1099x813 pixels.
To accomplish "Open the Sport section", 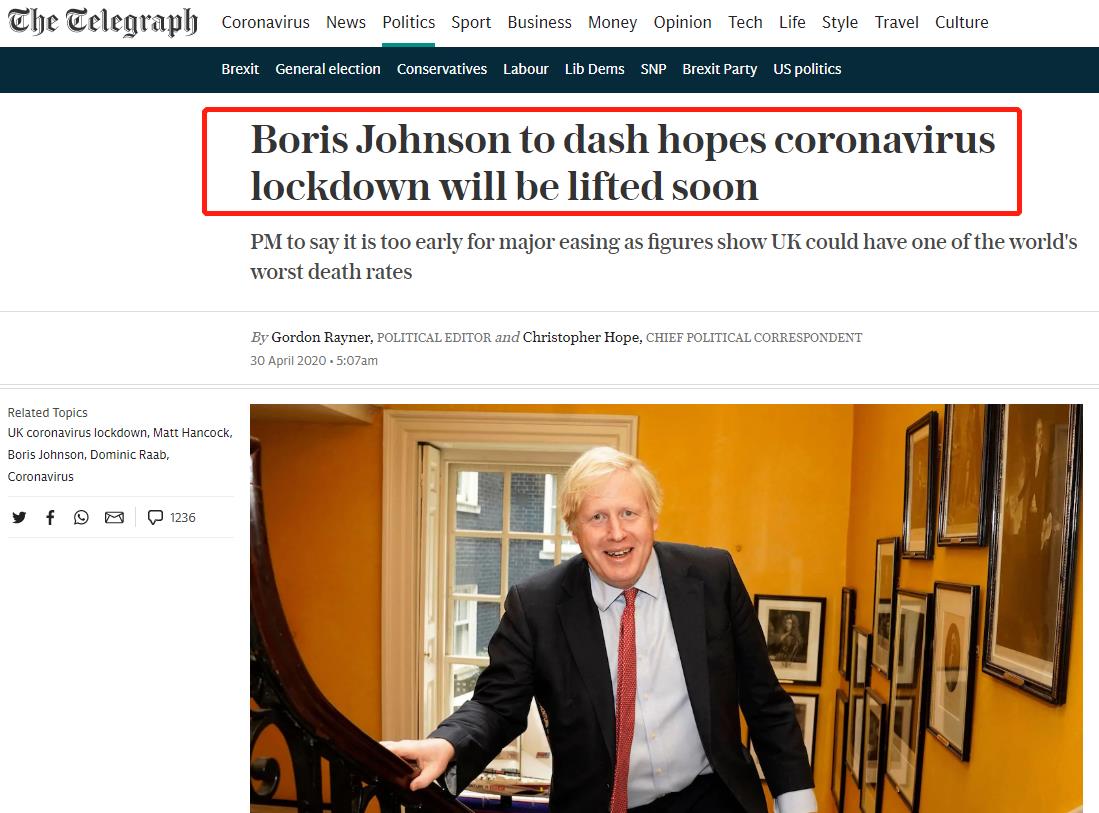I will point(471,22).
